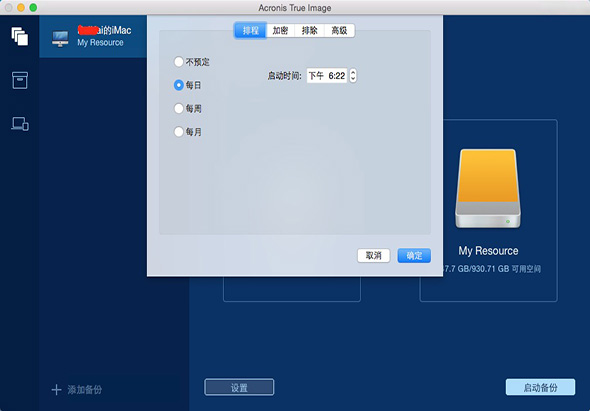Viewport: 590px width, 411px height.
Task: Click the 启动时间 stepper arrows
Action: [353, 76]
